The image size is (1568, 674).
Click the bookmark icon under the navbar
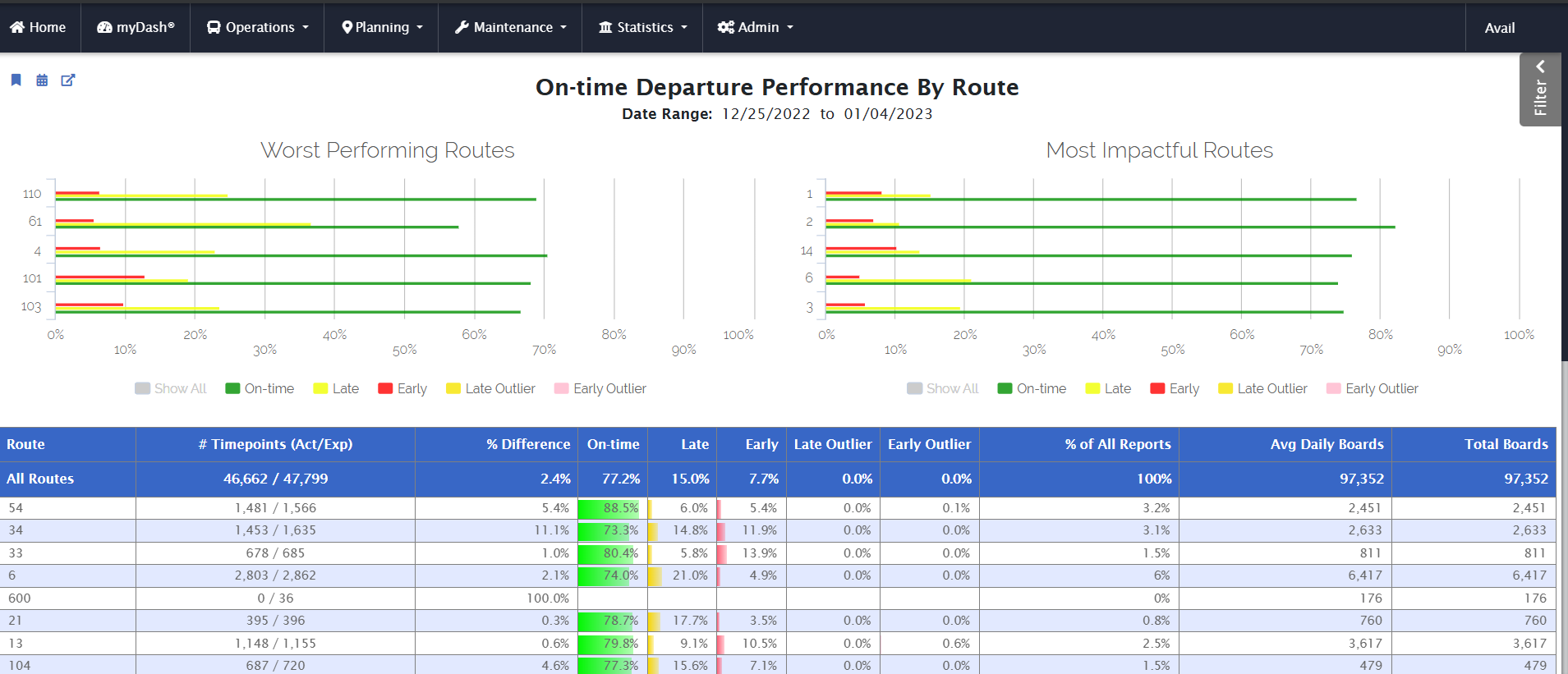click(x=16, y=80)
